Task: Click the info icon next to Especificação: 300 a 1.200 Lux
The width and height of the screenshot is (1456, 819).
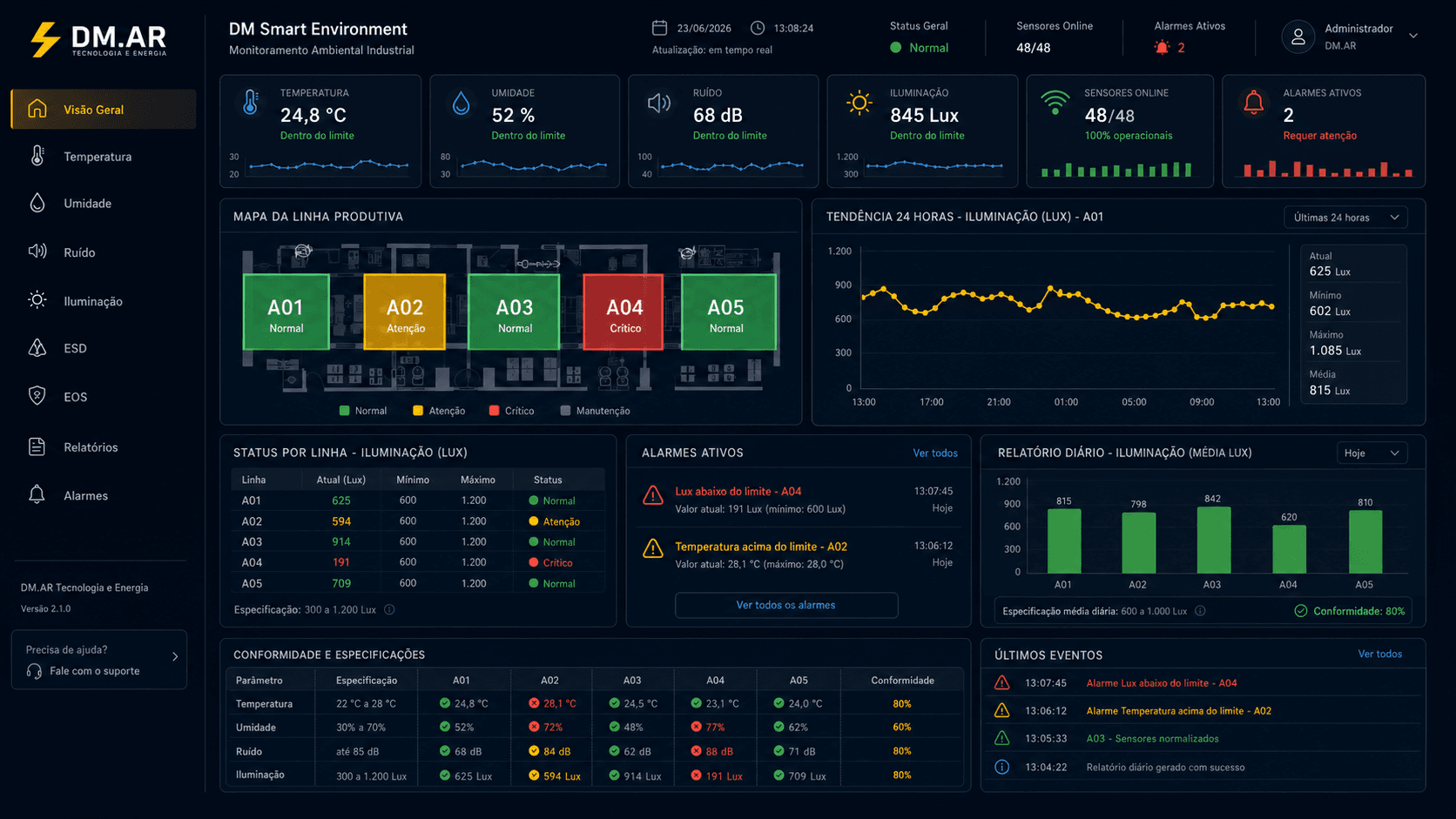Action: [389, 609]
